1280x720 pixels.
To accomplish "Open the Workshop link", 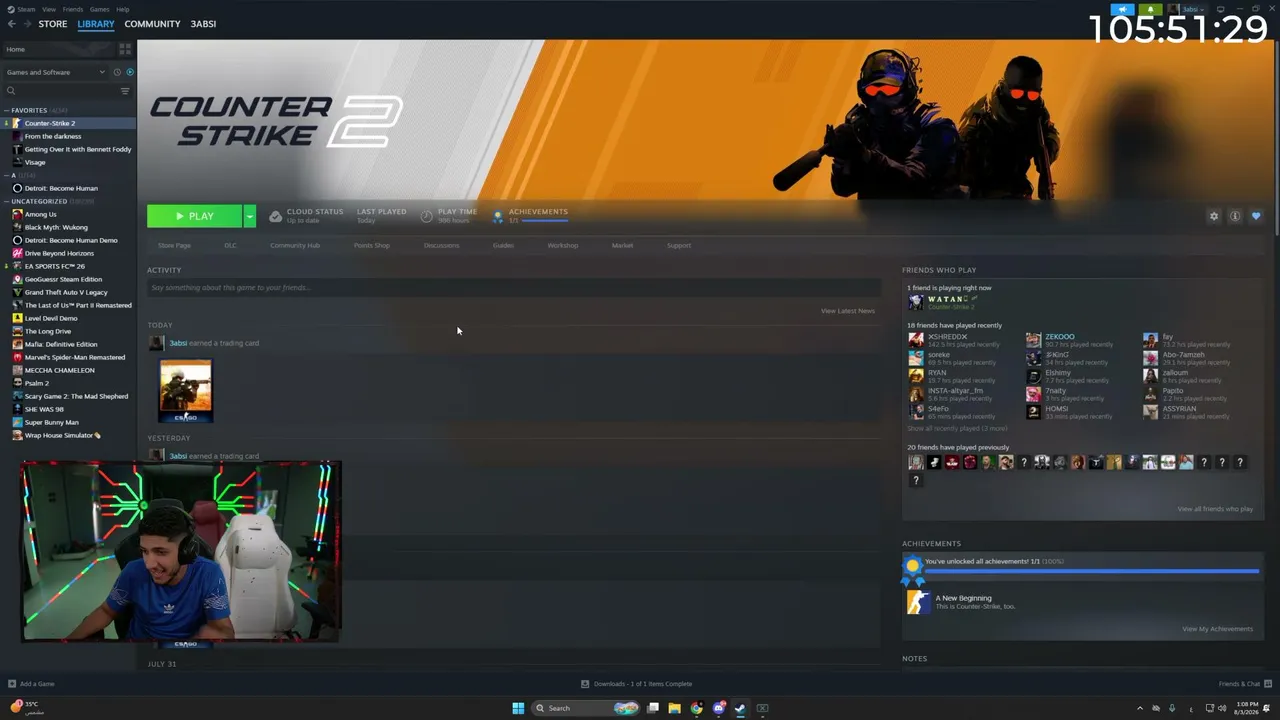I will tap(563, 245).
